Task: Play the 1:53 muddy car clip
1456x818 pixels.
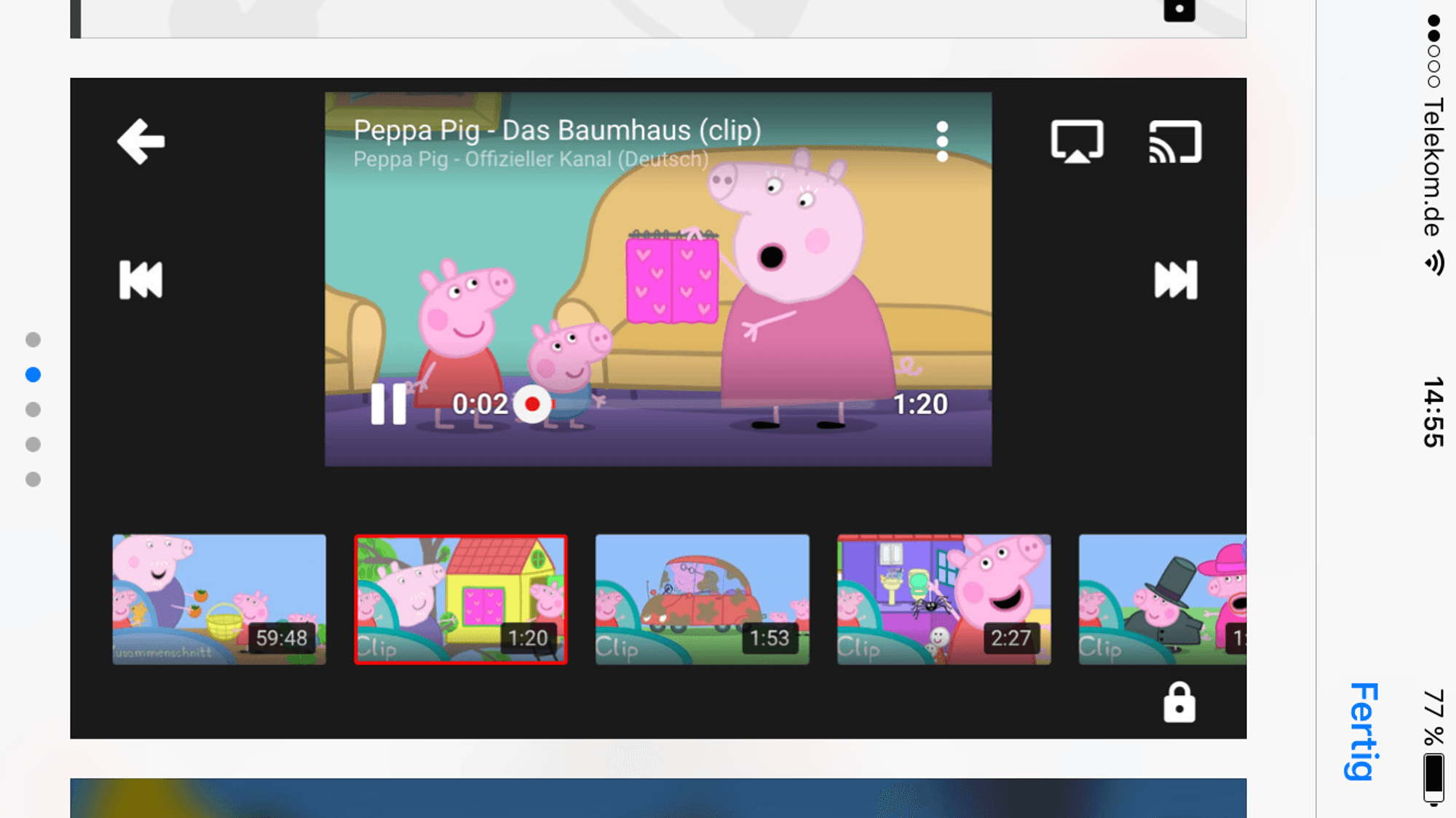Action: coord(703,600)
